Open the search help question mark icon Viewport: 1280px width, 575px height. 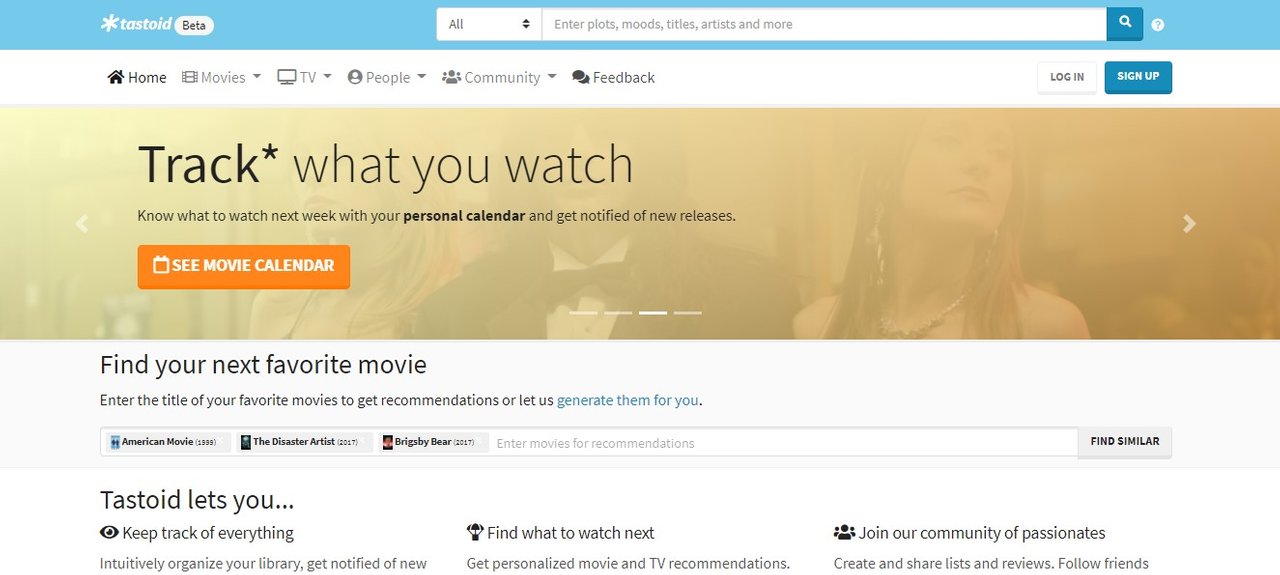[x=1158, y=25]
